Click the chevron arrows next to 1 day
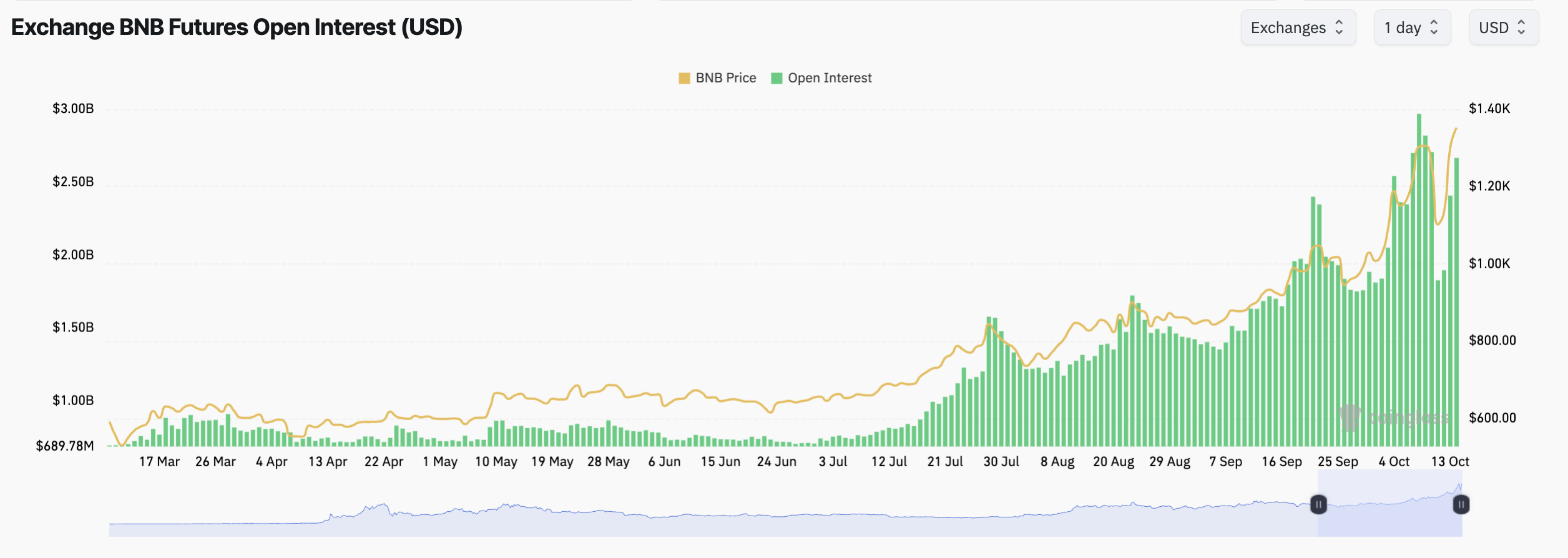Screen dimensions: 1568x558 (1434, 27)
